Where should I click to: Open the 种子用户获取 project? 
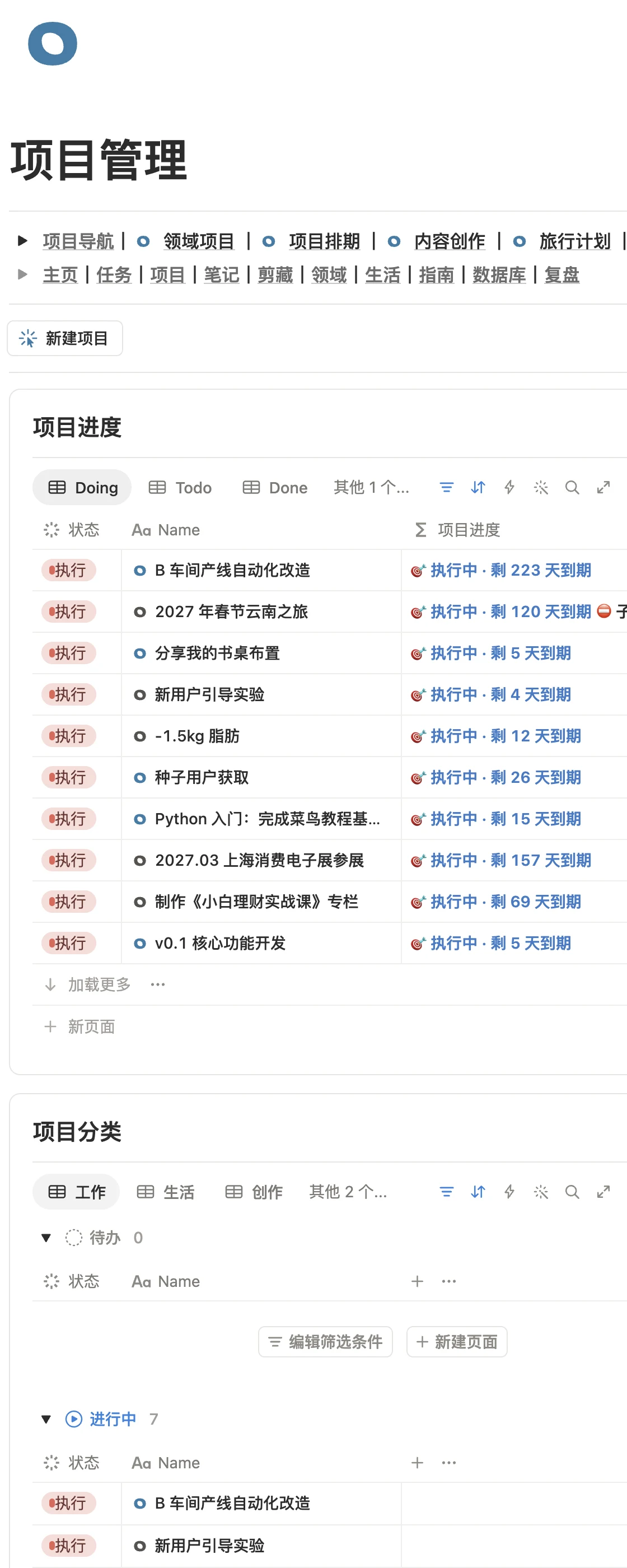[x=202, y=777]
